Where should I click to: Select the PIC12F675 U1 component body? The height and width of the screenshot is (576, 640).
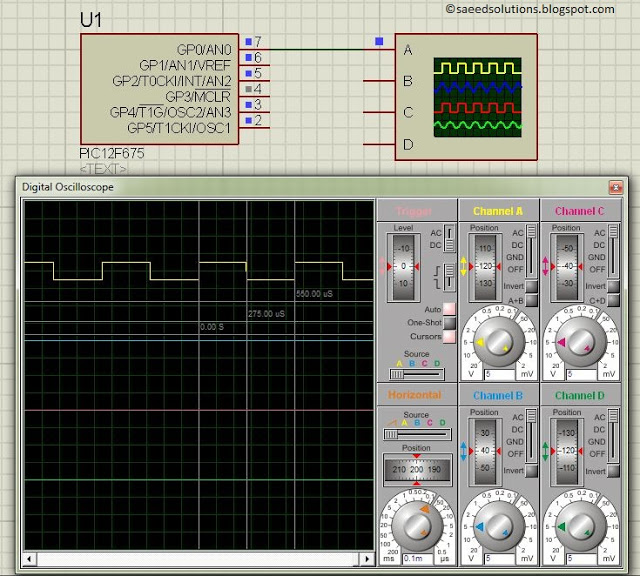click(x=160, y=89)
